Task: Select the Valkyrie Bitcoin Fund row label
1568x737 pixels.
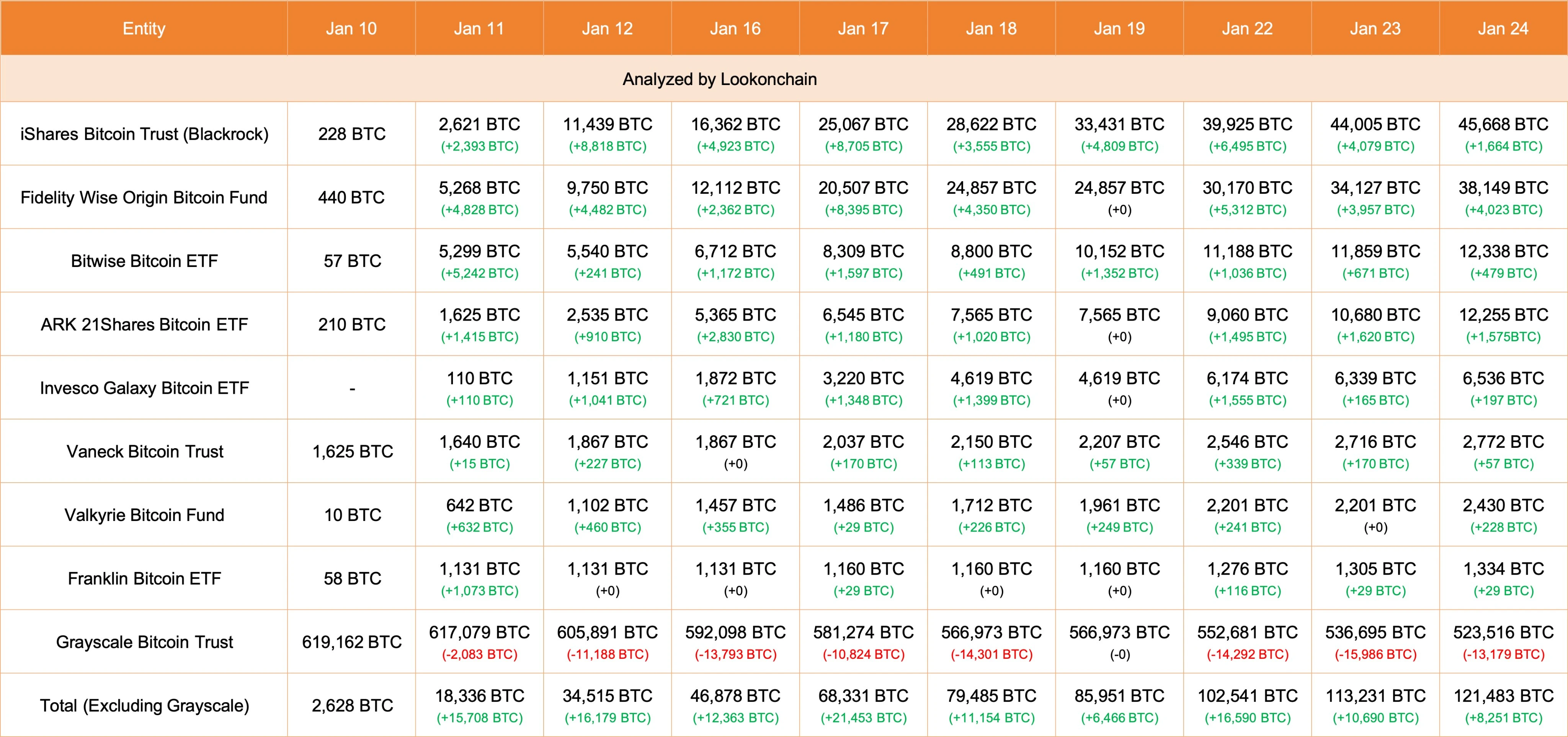Action: [x=144, y=515]
